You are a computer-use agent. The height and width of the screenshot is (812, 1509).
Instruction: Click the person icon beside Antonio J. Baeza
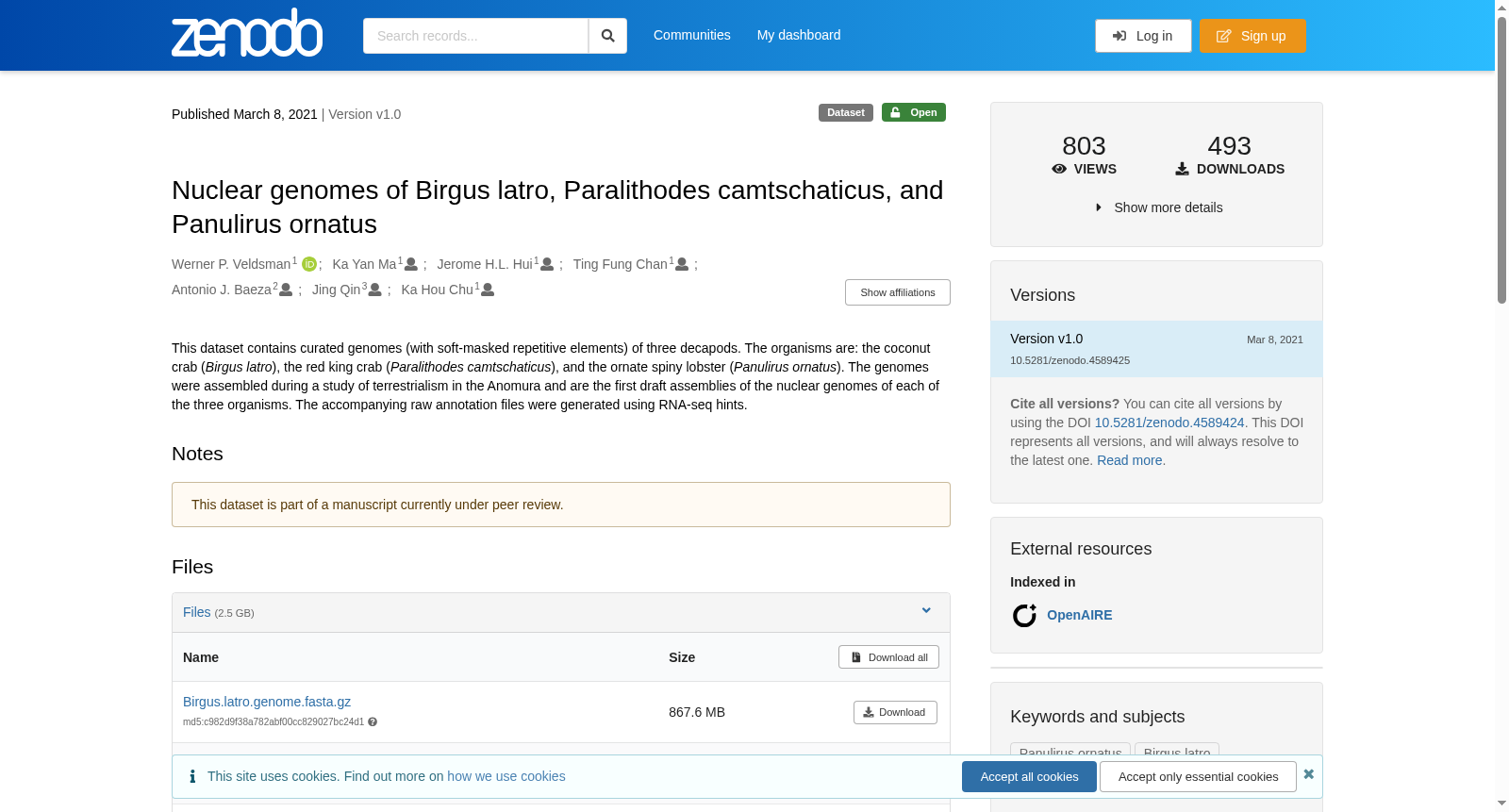286,290
